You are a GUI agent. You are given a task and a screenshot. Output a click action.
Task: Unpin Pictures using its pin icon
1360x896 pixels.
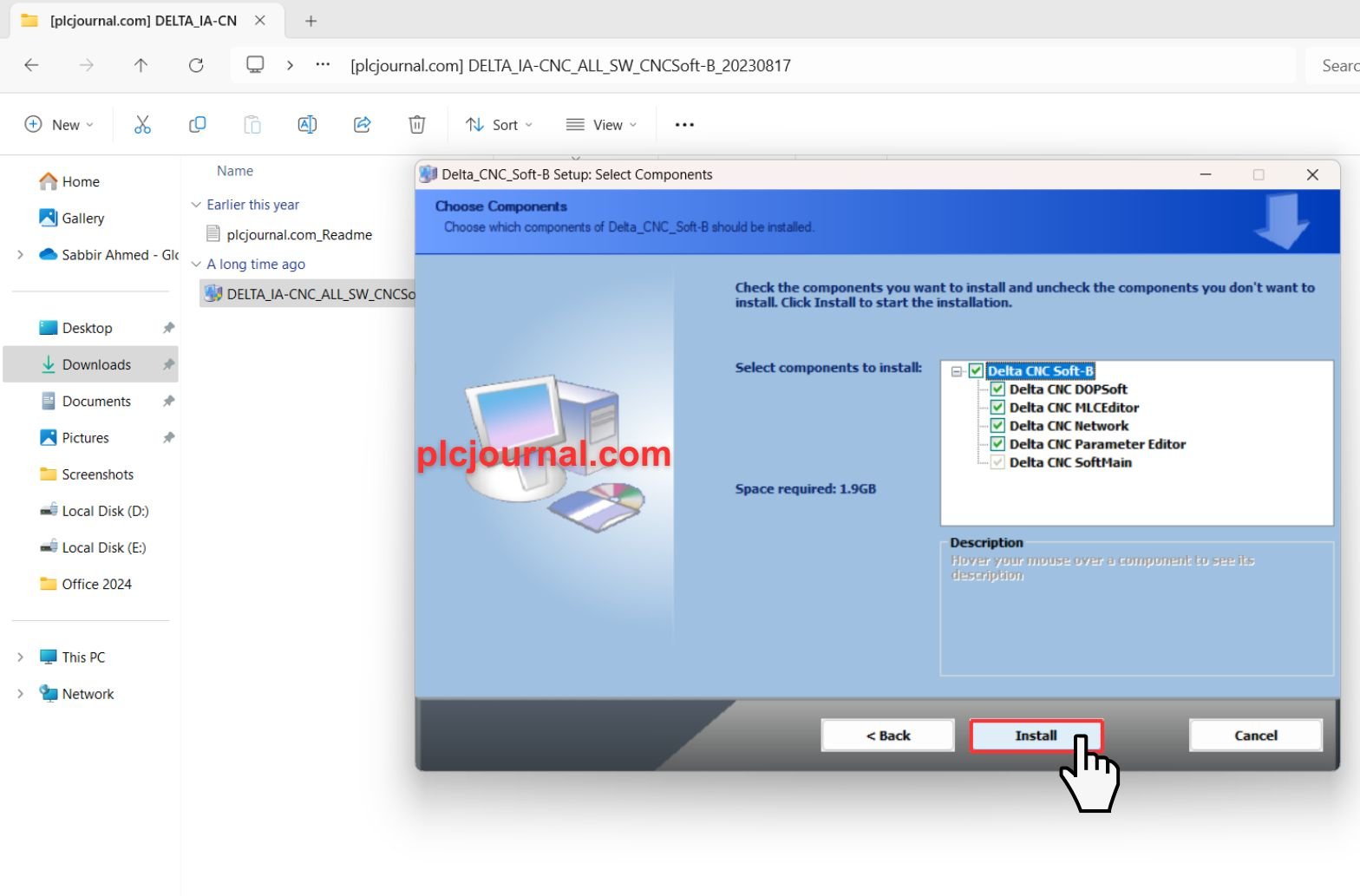pyautogui.click(x=168, y=437)
